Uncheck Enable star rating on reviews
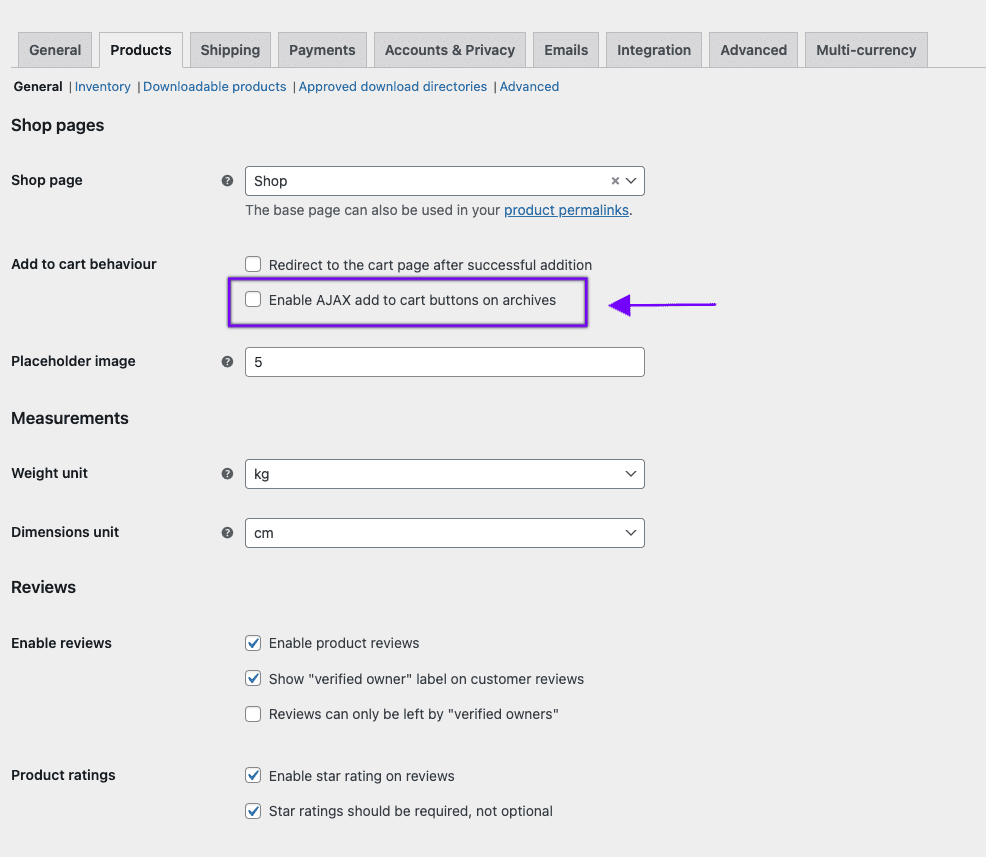The width and height of the screenshot is (986, 857). pos(253,775)
